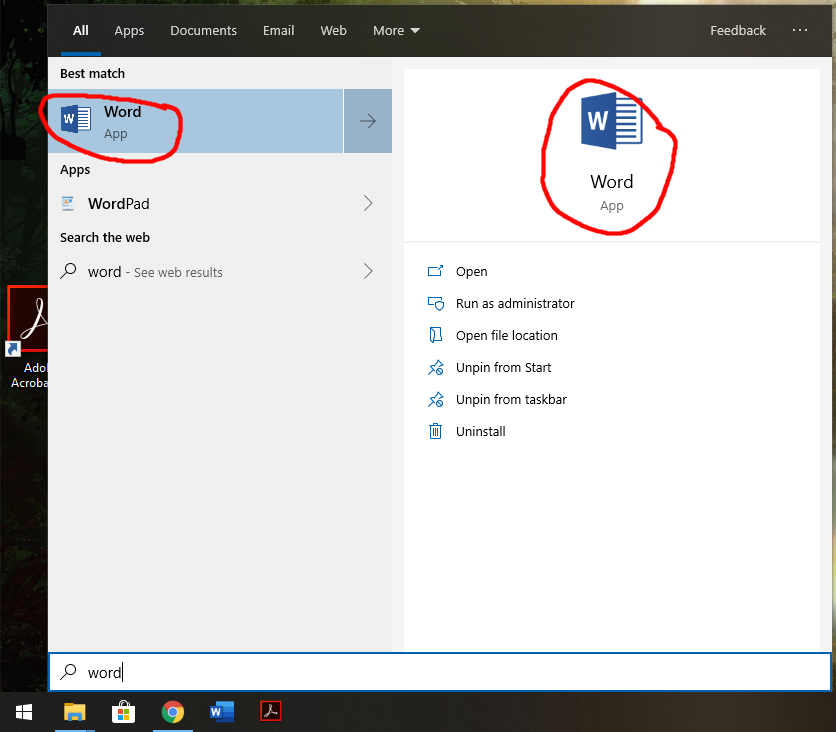Launch Google Chrome from the taskbar
Screen dimensions: 836x732
[x=173, y=712]
